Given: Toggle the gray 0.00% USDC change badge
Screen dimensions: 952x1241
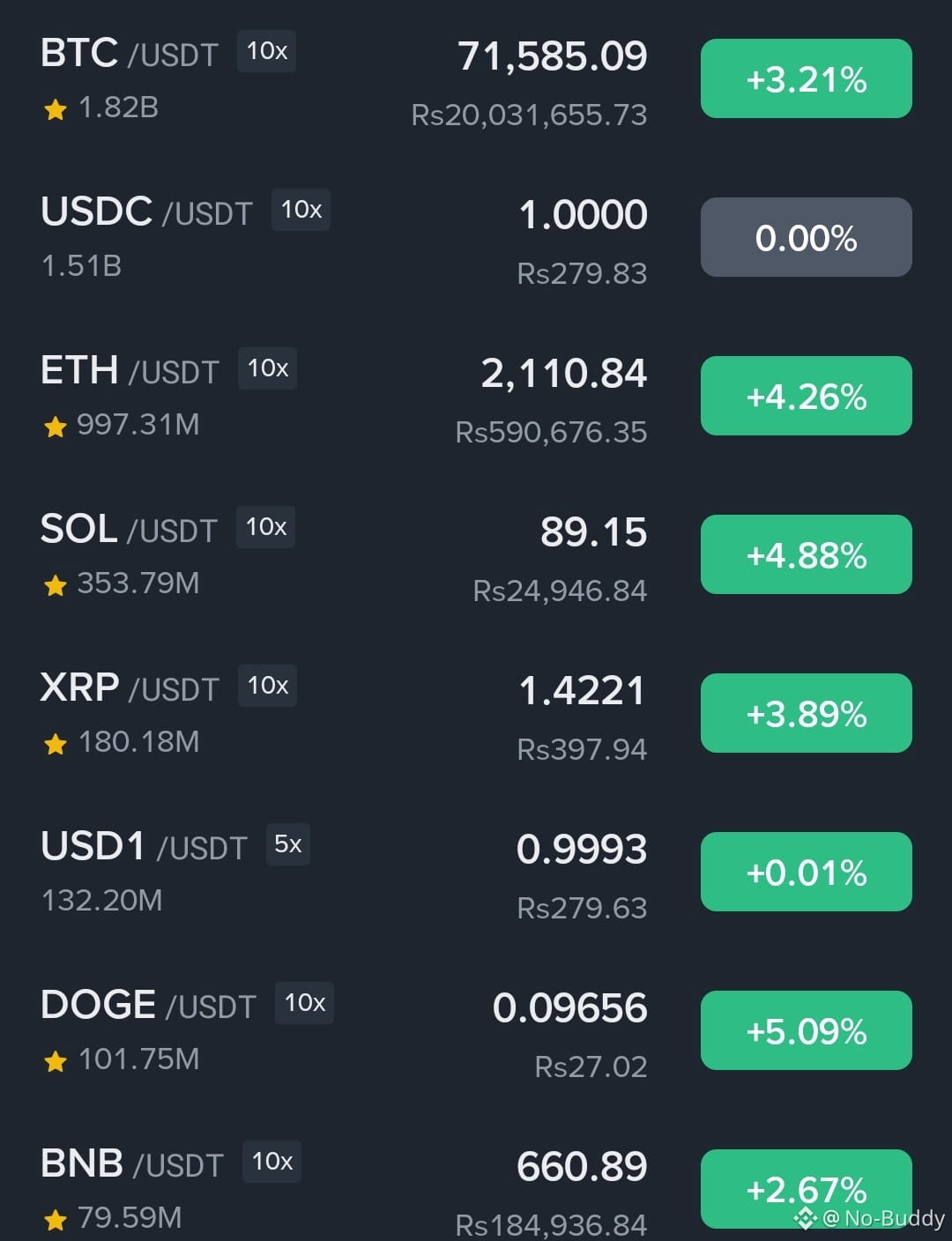Looking at the screenshot, I should point(806,238).
